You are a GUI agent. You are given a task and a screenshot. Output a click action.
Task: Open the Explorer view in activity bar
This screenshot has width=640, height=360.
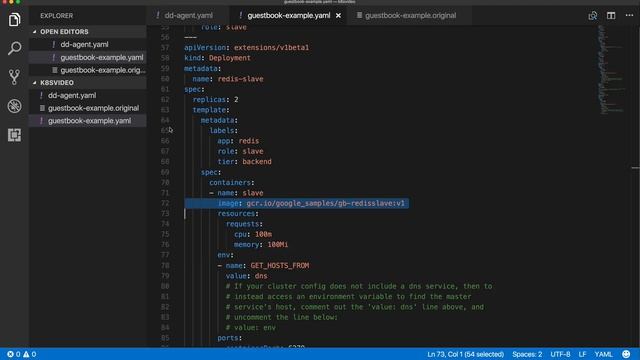click(14, 19)
